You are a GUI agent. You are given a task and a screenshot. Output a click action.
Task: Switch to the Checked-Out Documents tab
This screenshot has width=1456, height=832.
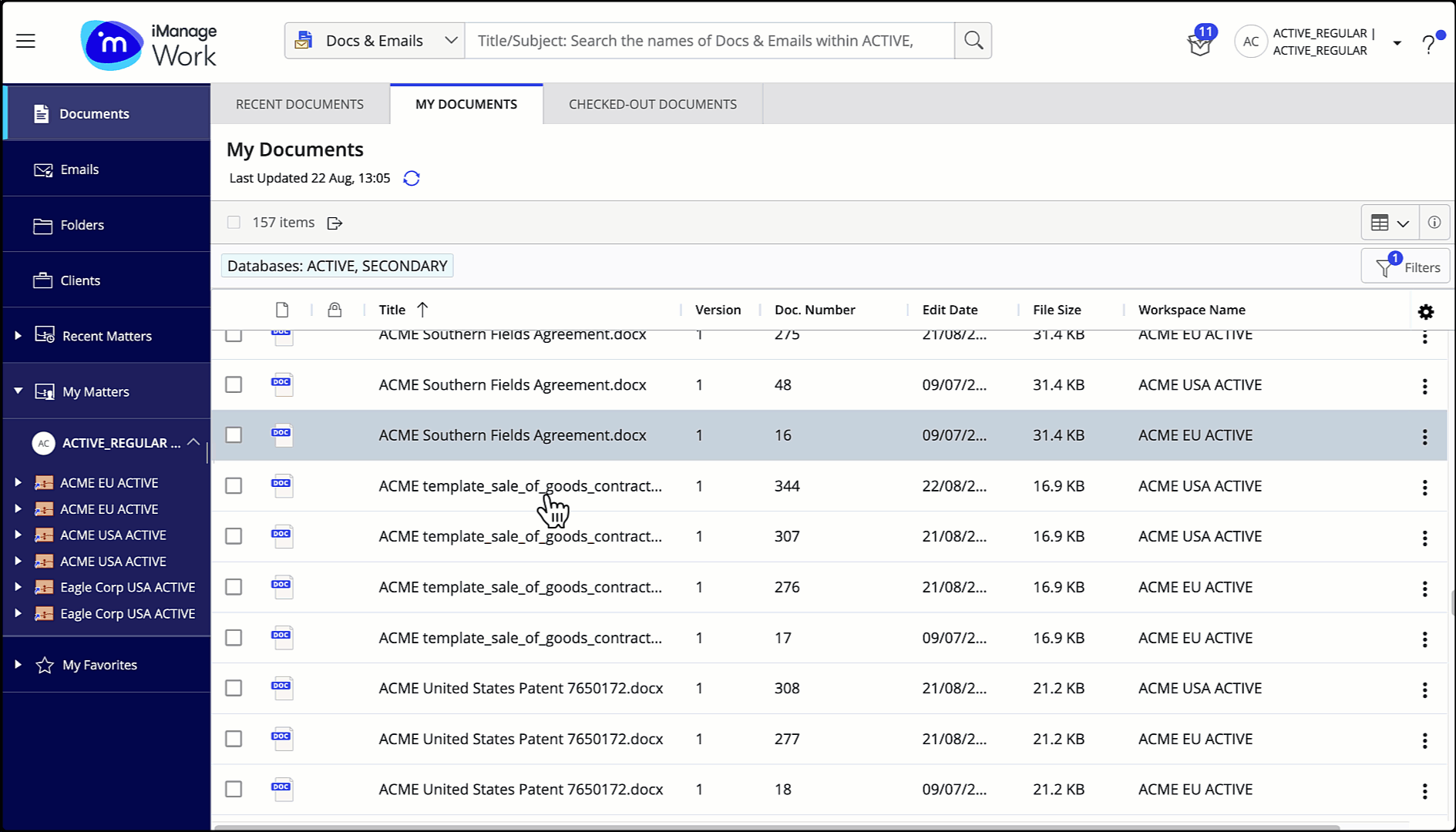[x=652, y=104]
